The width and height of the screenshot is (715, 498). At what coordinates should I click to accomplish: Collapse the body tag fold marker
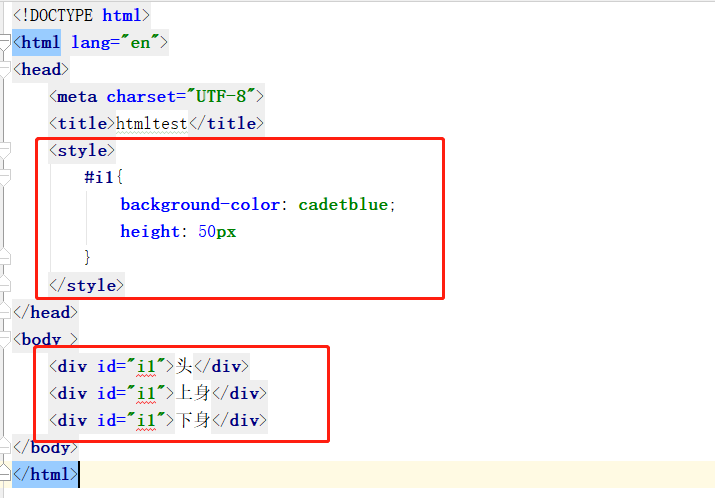click(5, 339)
